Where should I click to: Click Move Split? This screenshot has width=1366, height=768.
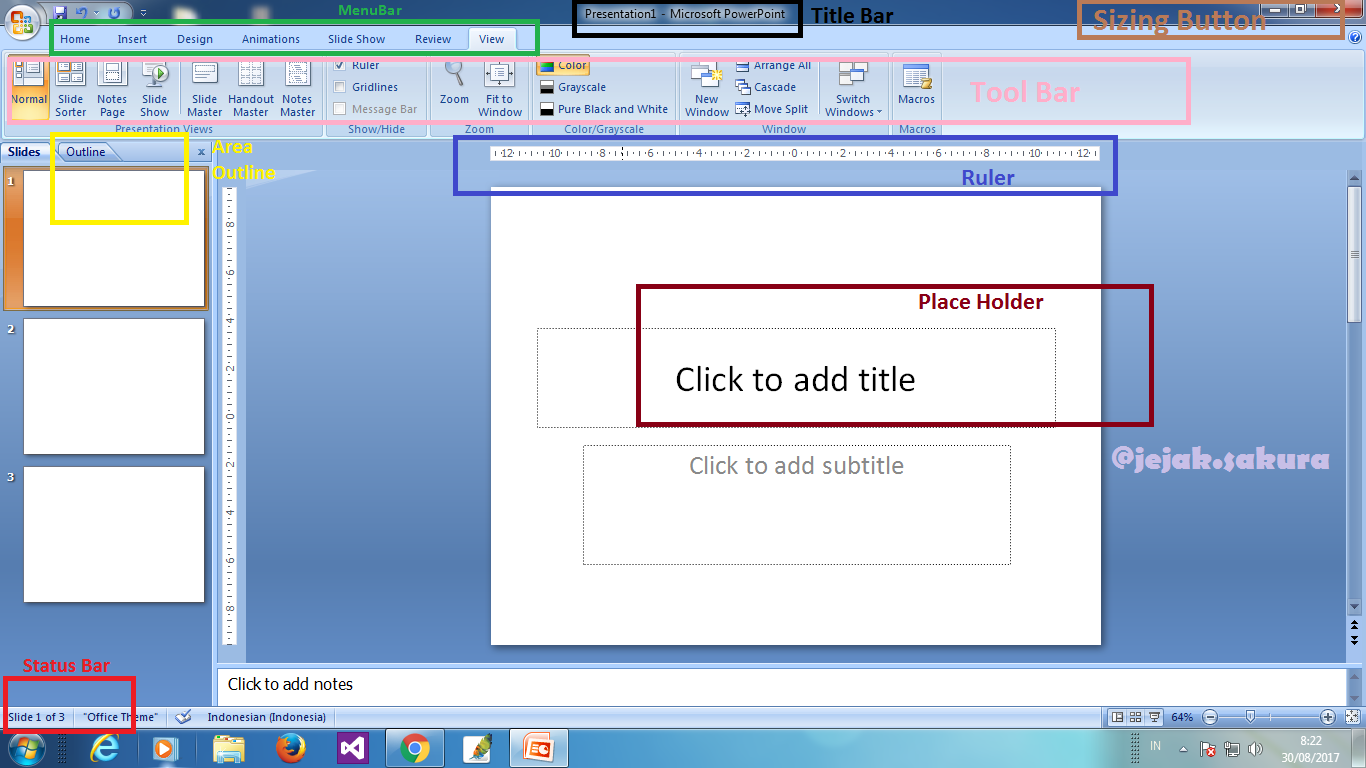772,109
